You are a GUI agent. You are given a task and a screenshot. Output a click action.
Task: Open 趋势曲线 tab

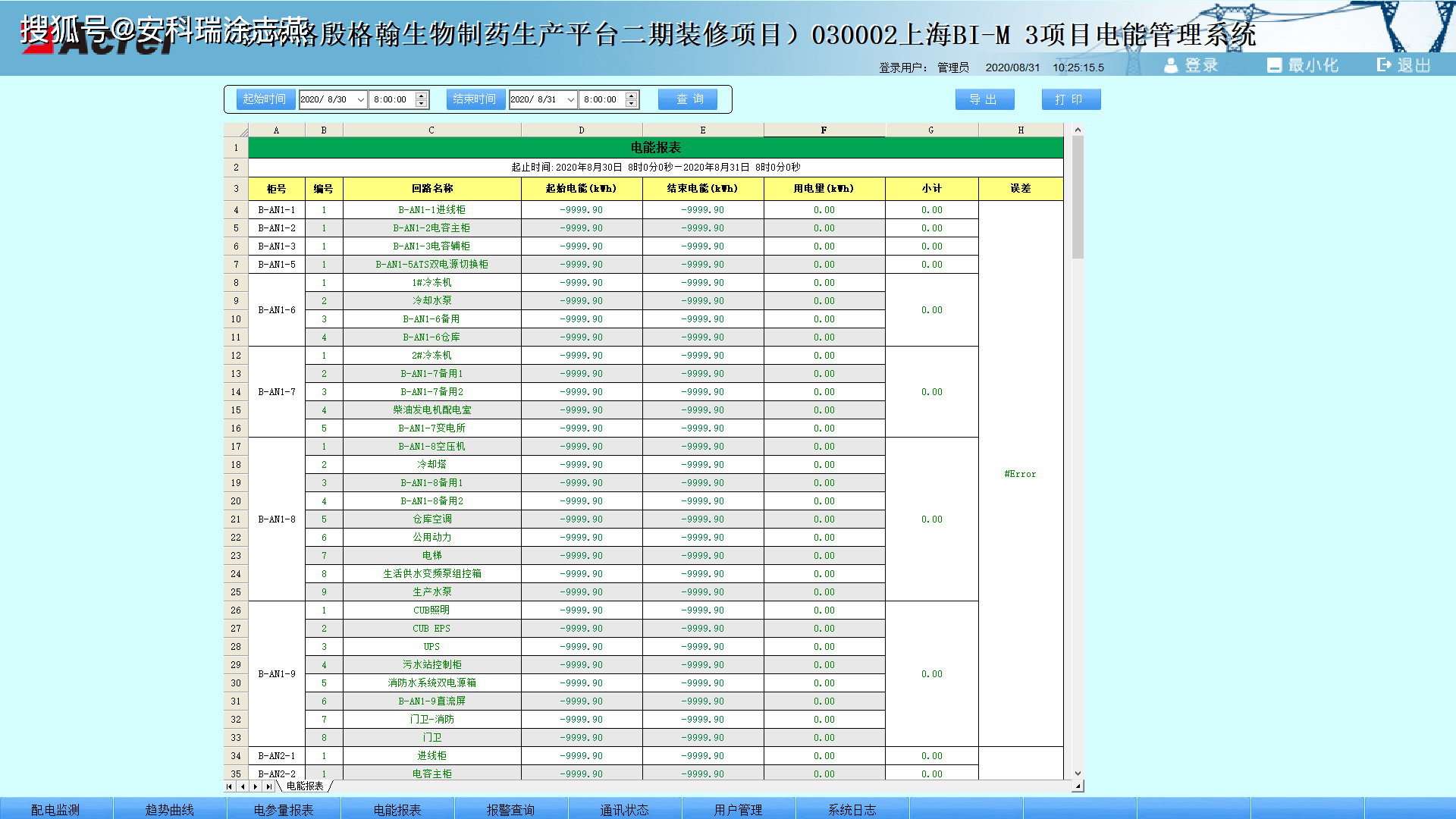pos(170,809)
